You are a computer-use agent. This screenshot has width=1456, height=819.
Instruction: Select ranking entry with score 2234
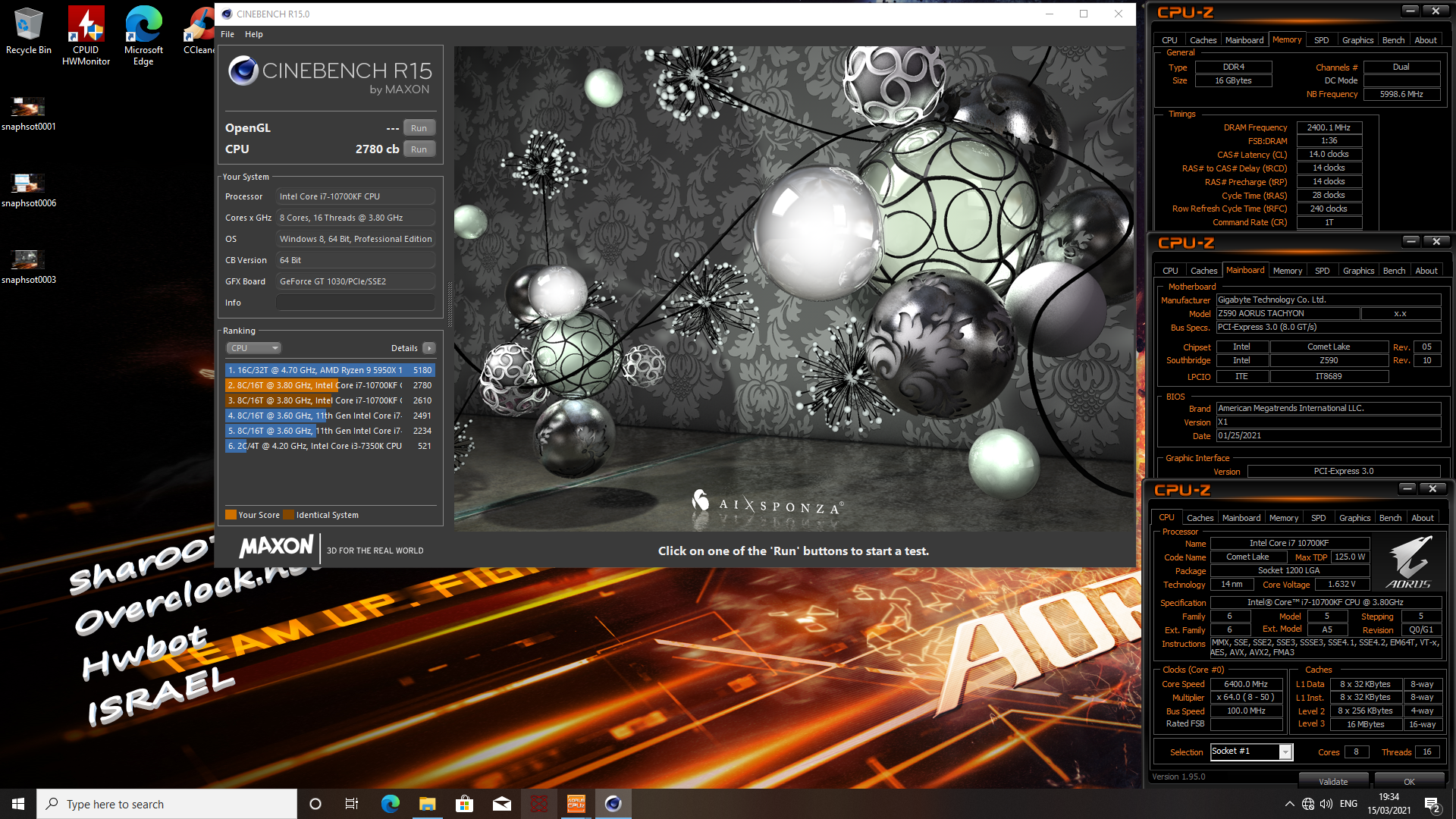pyautogui.click(x=330, y=431)
